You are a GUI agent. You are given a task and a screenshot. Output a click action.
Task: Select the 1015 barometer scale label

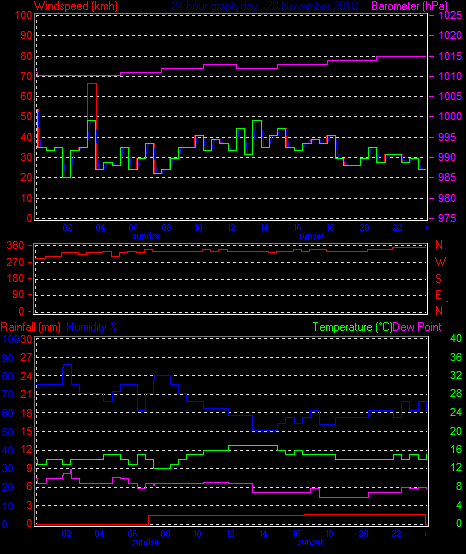click(450, 56)
